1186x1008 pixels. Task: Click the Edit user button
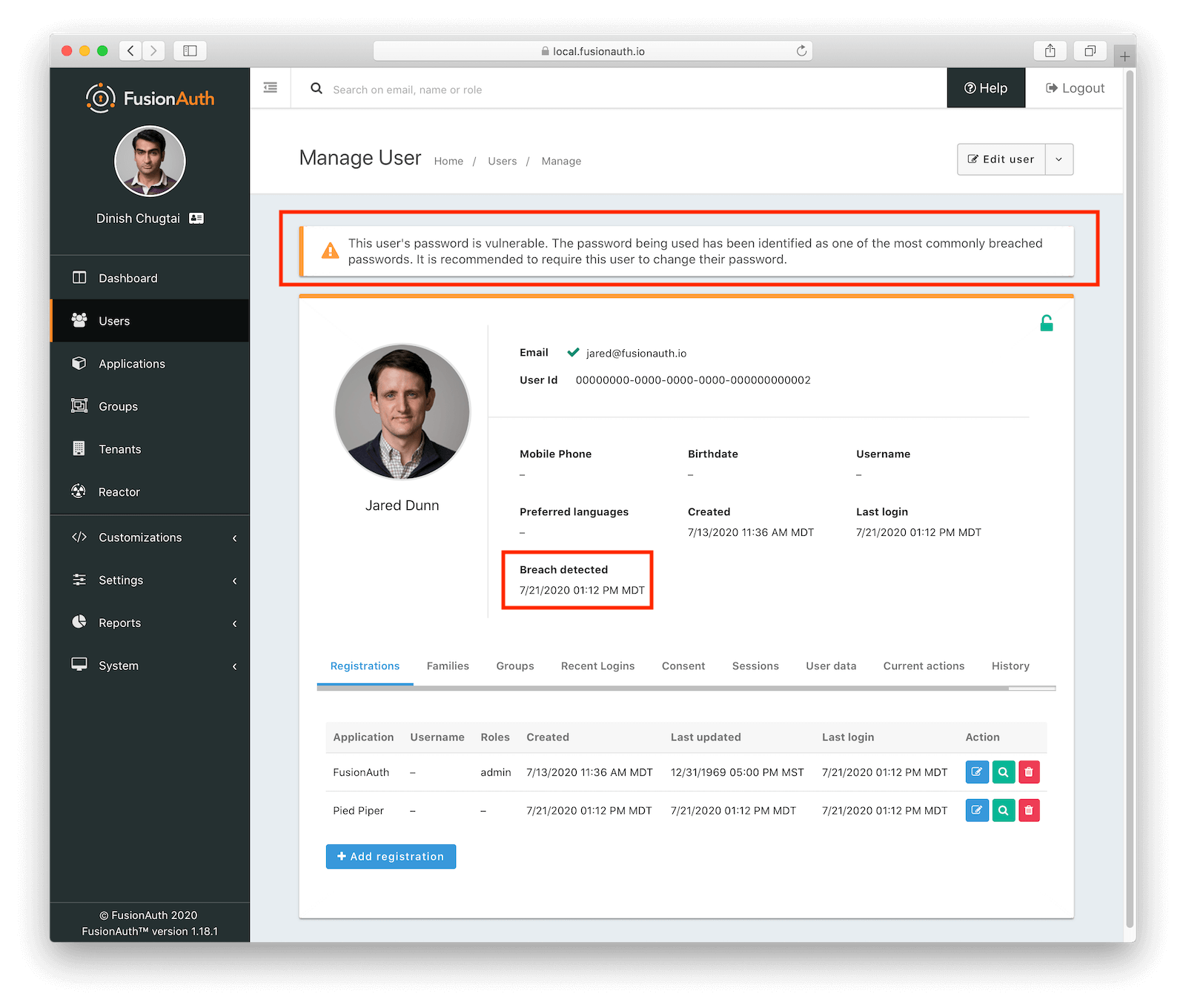pos(1001,159)
